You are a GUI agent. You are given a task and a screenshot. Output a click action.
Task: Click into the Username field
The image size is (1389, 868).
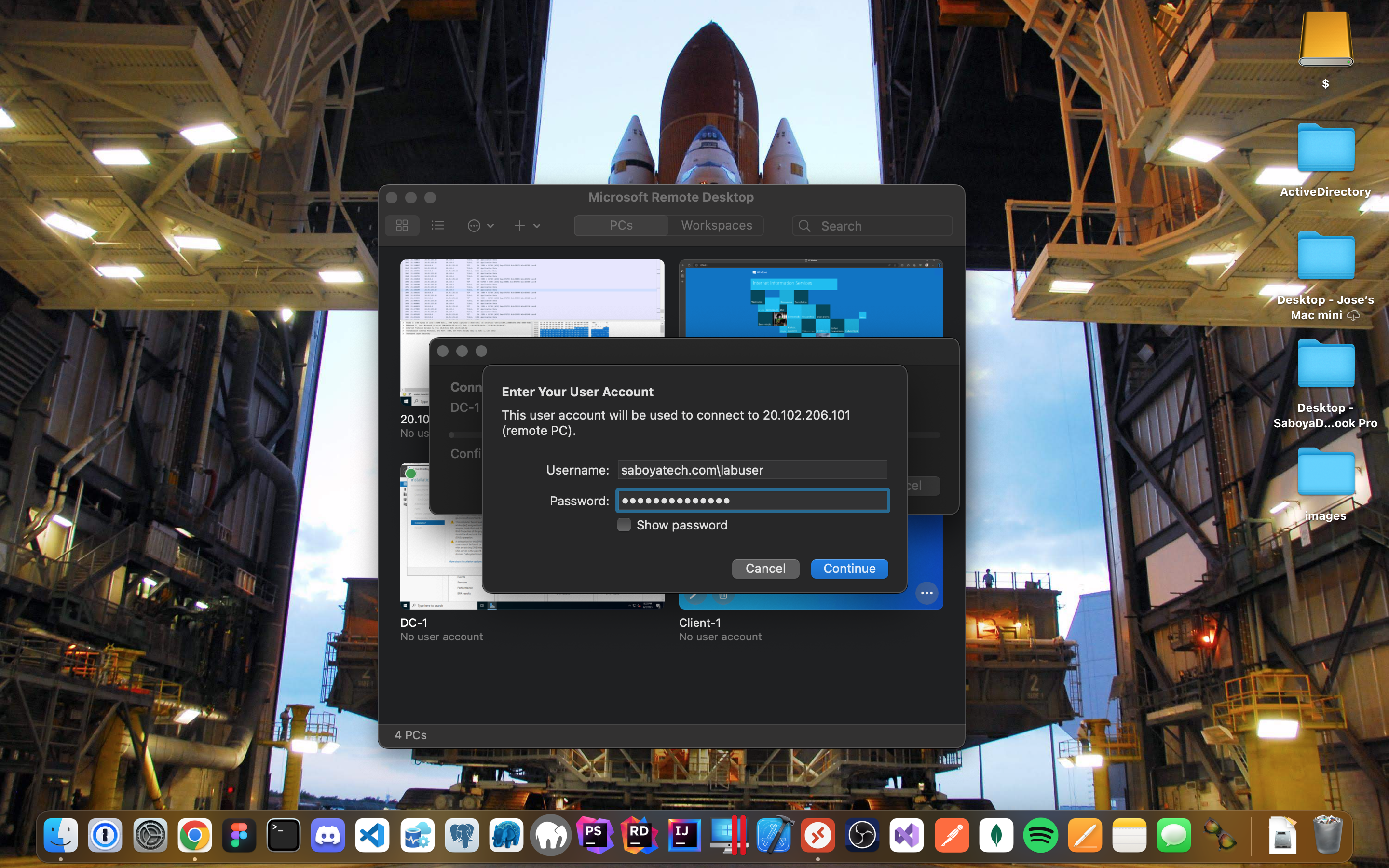(x=752, y=470)
